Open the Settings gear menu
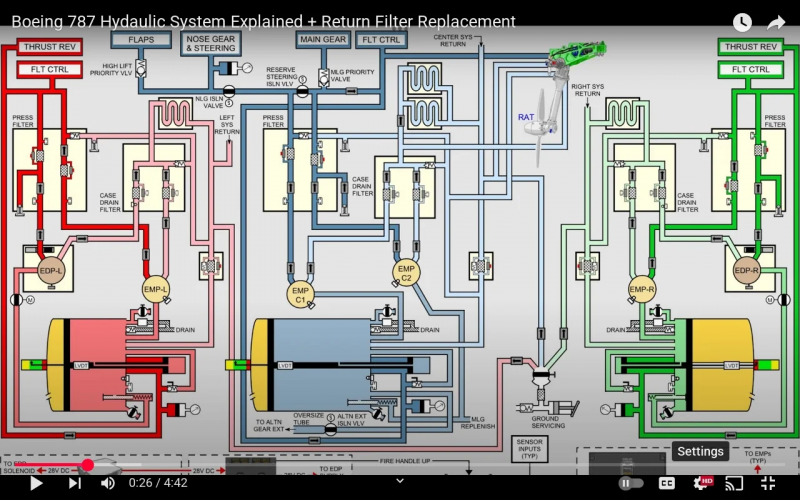Image resolution: width=800 pixels, height=500 pixels. (x=701, y=483)
